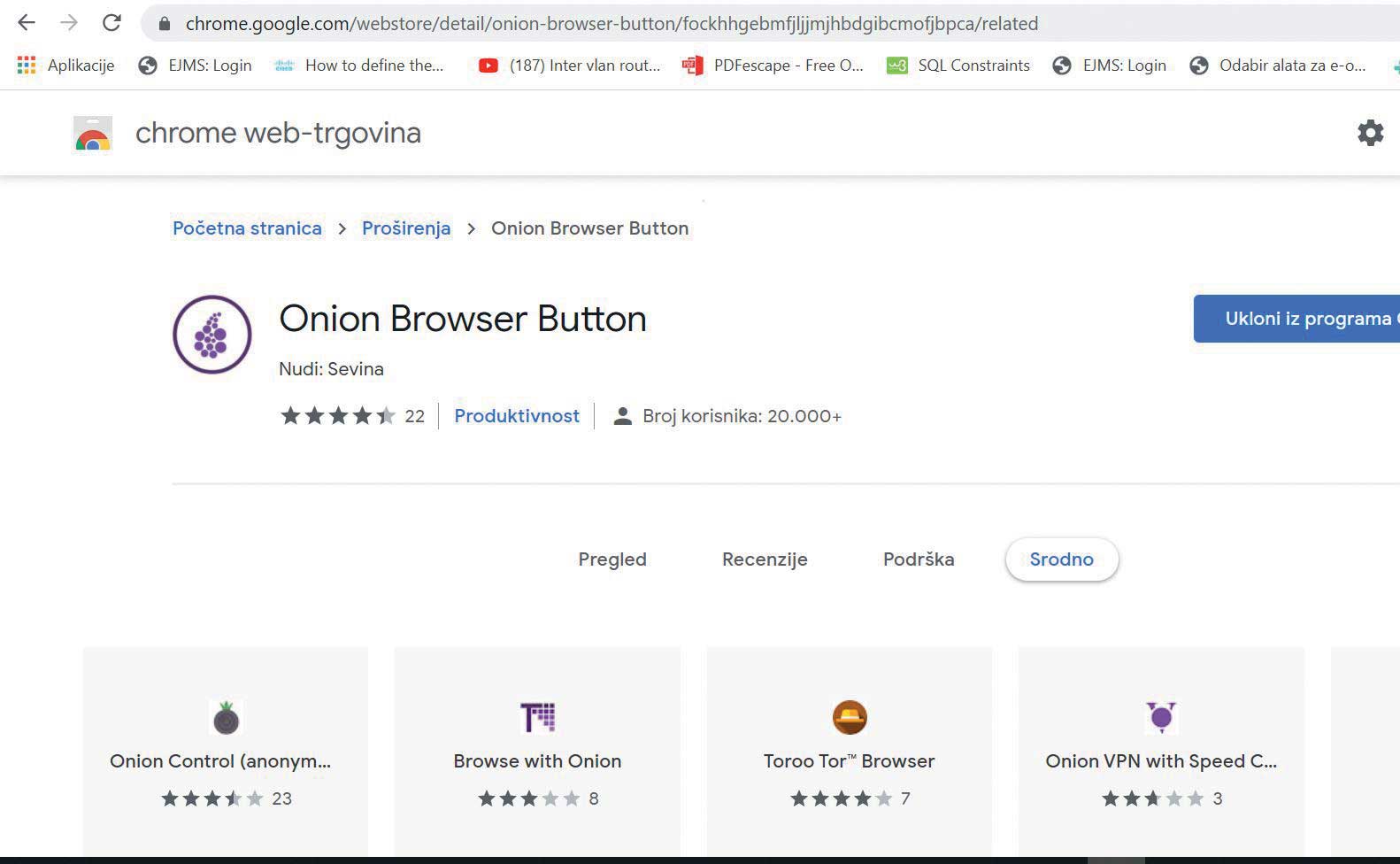The width and height of the screenshot is (1400, 864).
Task: Click the padlock icon in address bar
Action: 164,24
